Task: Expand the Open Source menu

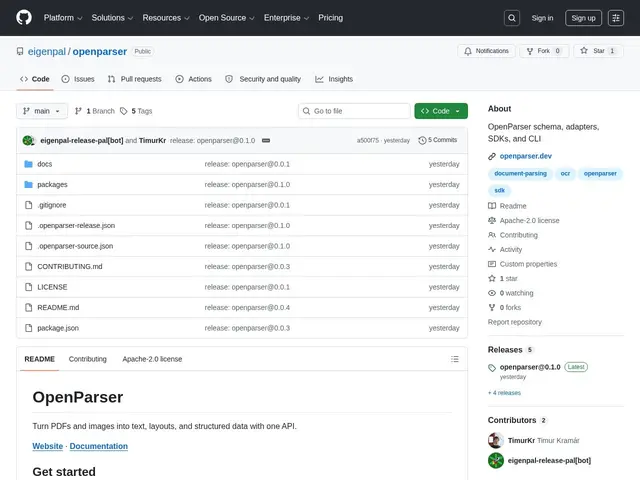Action: click(227, 18)
